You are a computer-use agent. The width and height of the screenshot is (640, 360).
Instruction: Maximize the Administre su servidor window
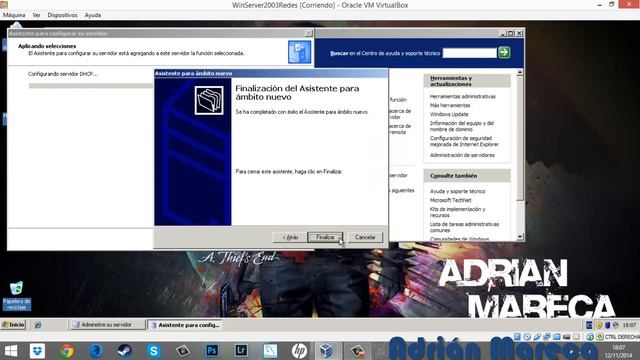tap(511, 33)
